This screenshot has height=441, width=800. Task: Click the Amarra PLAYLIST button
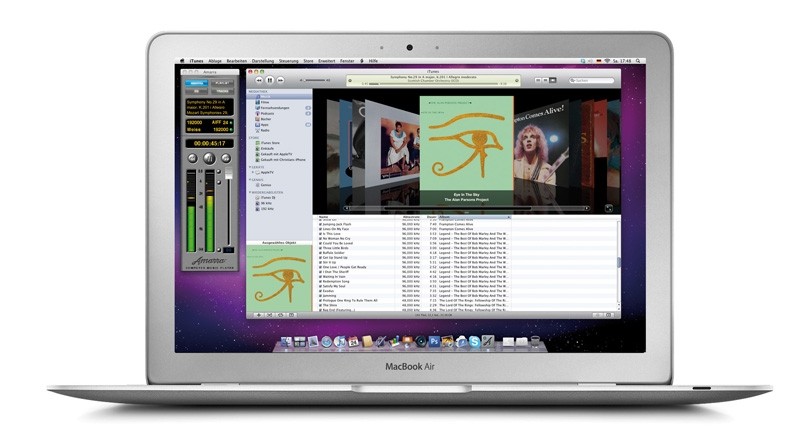pos(222,83)
